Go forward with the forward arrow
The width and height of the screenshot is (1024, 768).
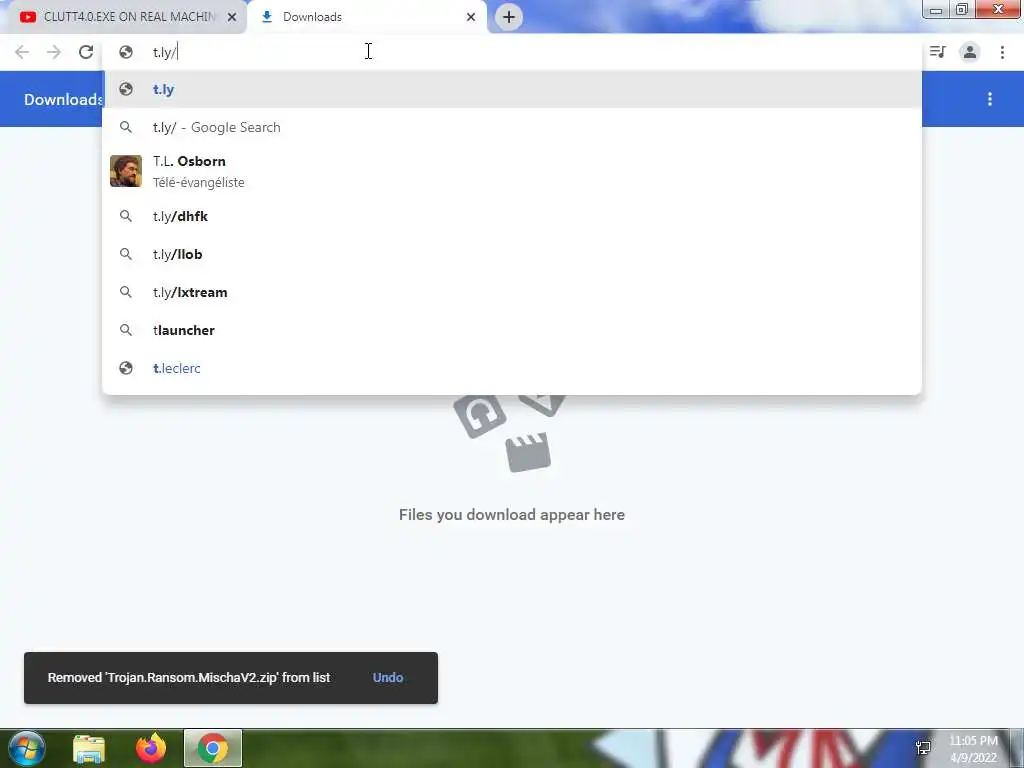click(x=54, y=52)
